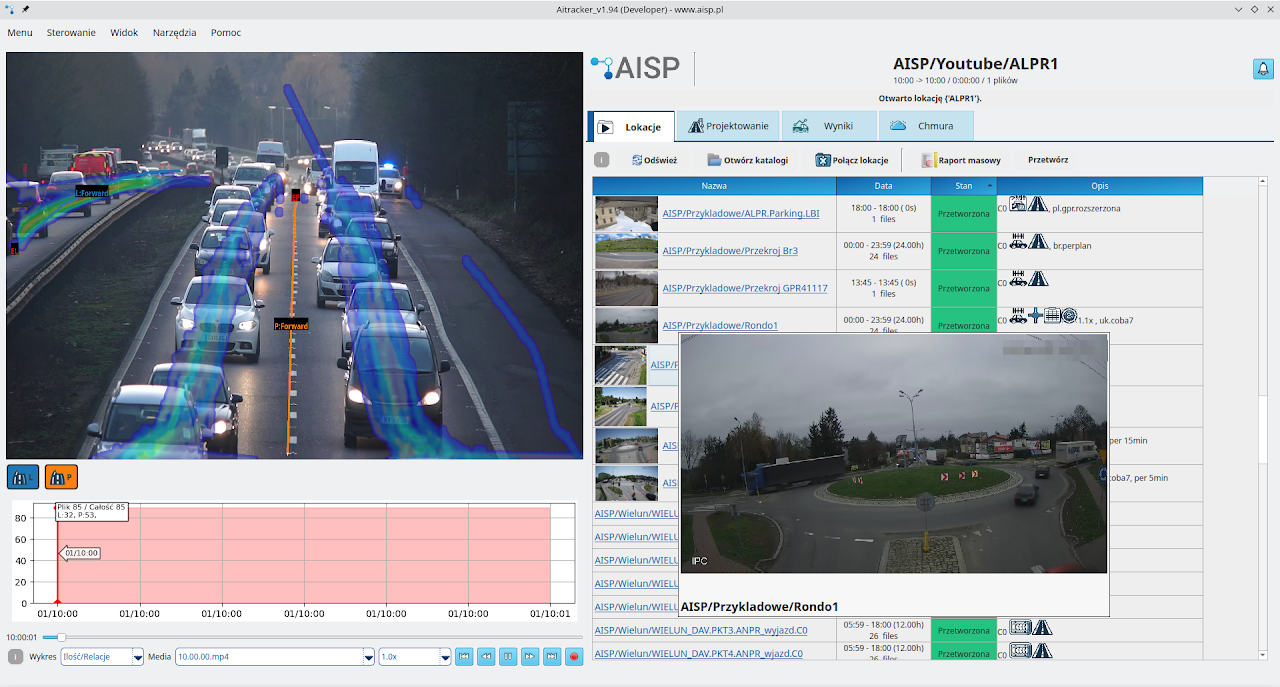
Task: Click the road icon in Przekroj Br3 row
Action: coord(1040,241)
